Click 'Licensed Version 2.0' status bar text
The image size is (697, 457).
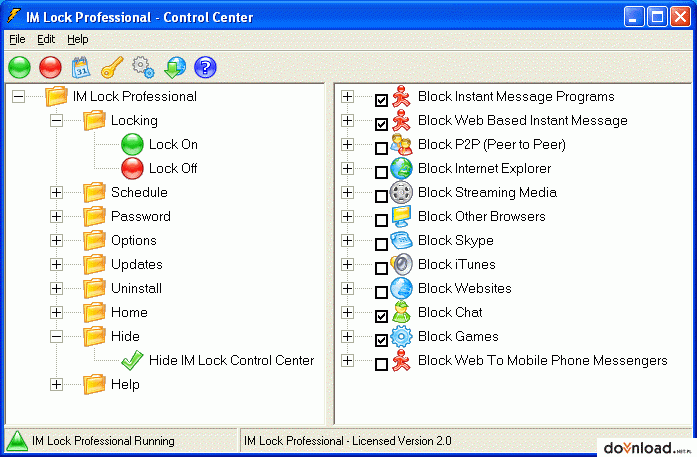[402, 441]
